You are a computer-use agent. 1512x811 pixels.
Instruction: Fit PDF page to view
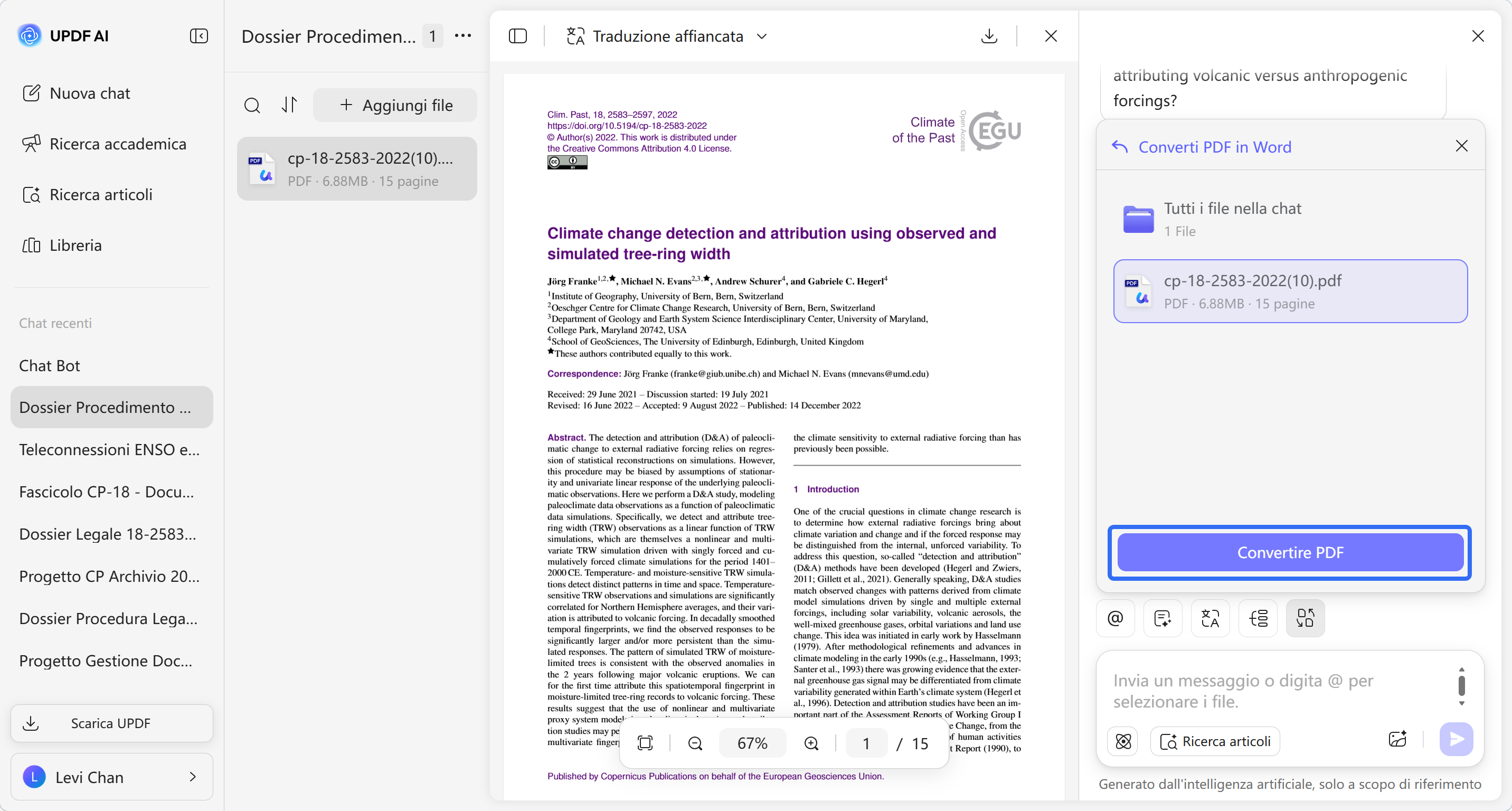(x=645, y=743)
